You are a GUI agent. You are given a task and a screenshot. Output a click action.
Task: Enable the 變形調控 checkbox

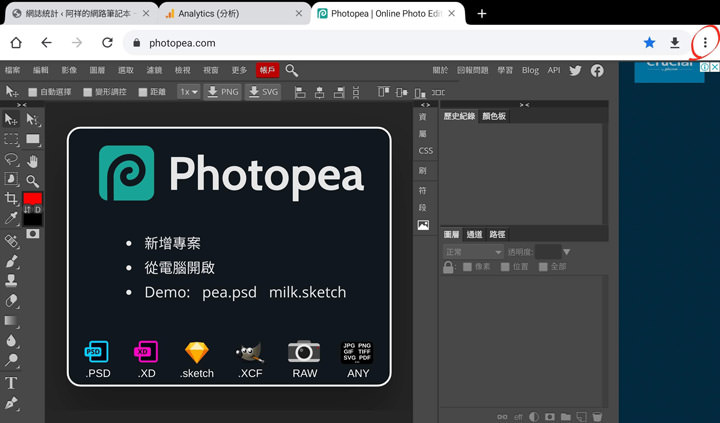click(x=88, y=92)
